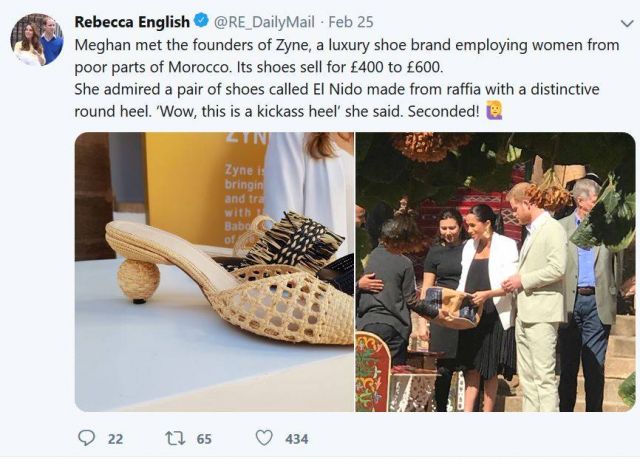Show the 65 retweets count

tap(204, 438)
